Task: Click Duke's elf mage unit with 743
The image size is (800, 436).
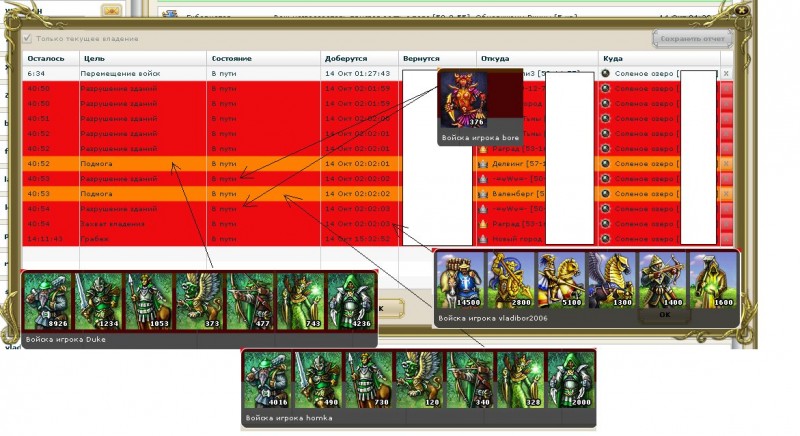Action: tap(299, 301)
